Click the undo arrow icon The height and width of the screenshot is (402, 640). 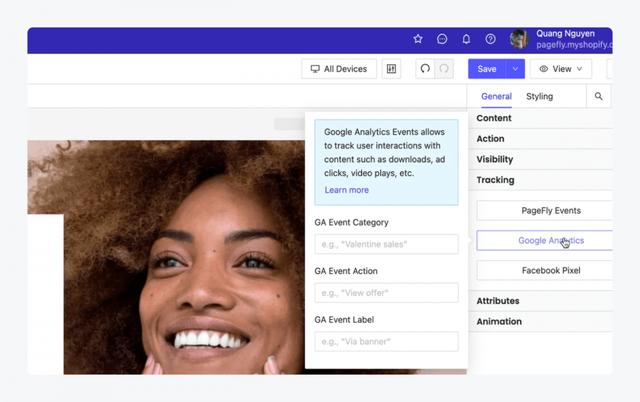(x=425, y=69)
